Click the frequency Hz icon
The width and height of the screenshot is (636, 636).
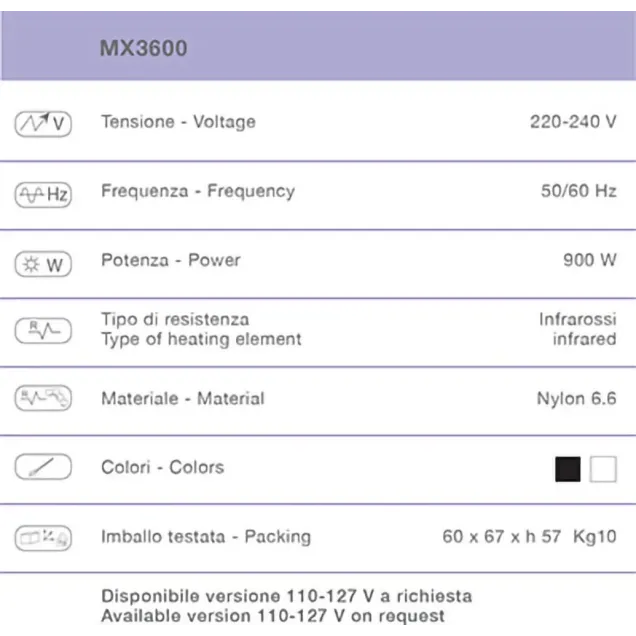43,194
